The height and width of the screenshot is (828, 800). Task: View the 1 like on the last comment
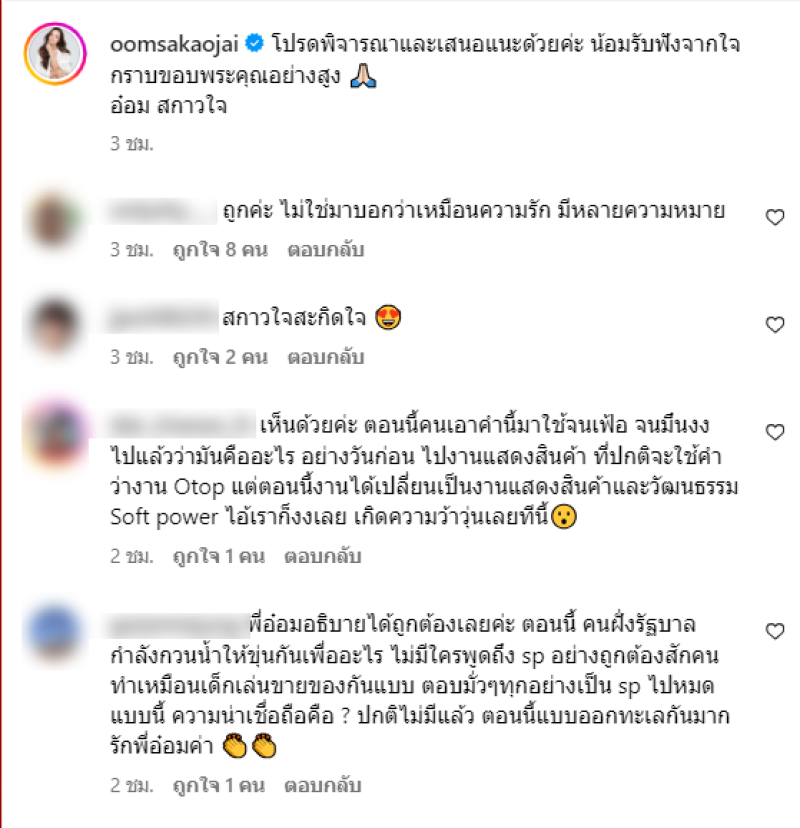pos(219,785)
